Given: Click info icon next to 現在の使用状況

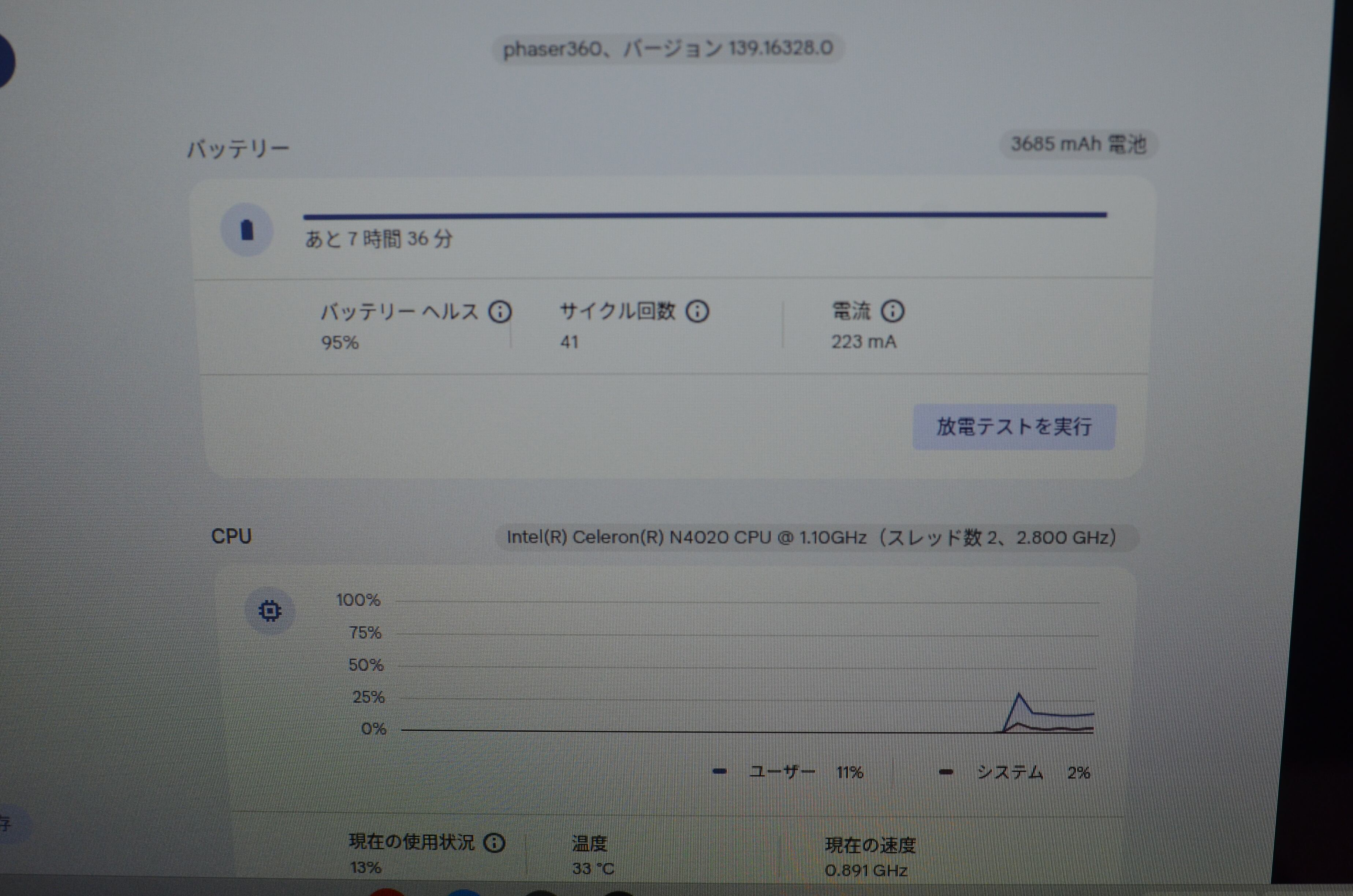Looking at the screenshot, I should 494,843.
